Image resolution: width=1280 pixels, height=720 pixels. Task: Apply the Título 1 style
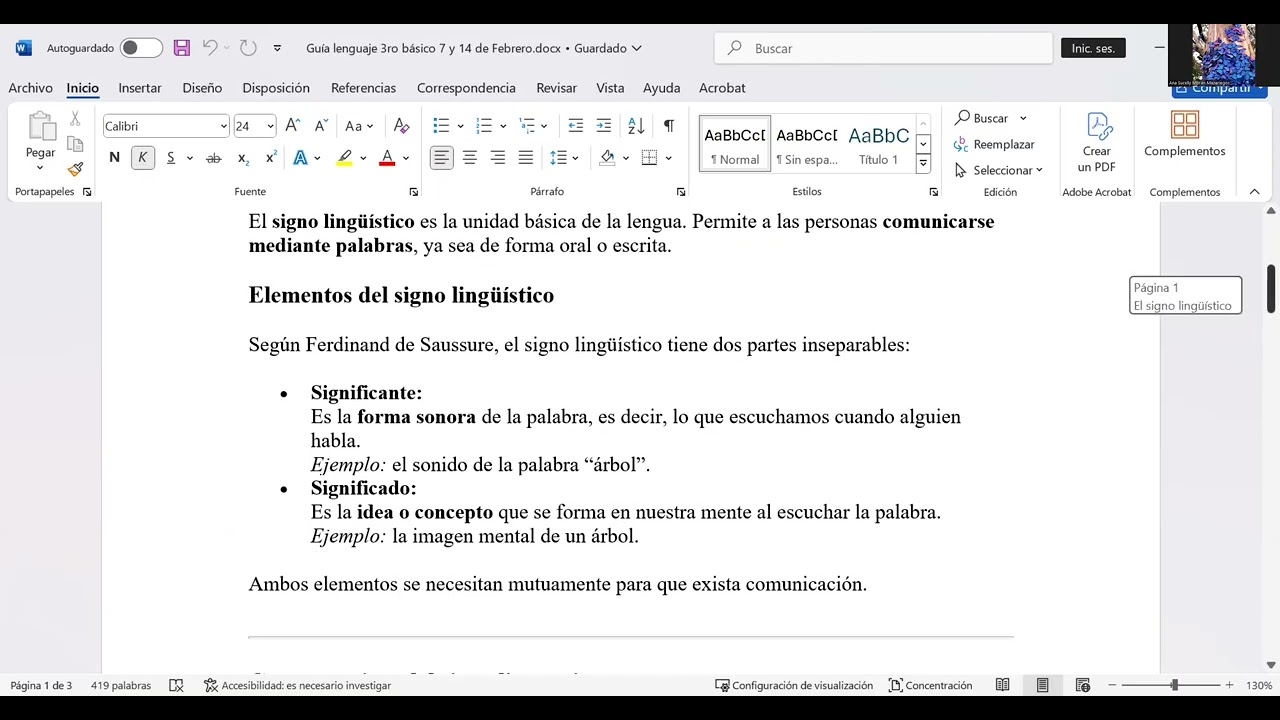[x=878, y=144]
